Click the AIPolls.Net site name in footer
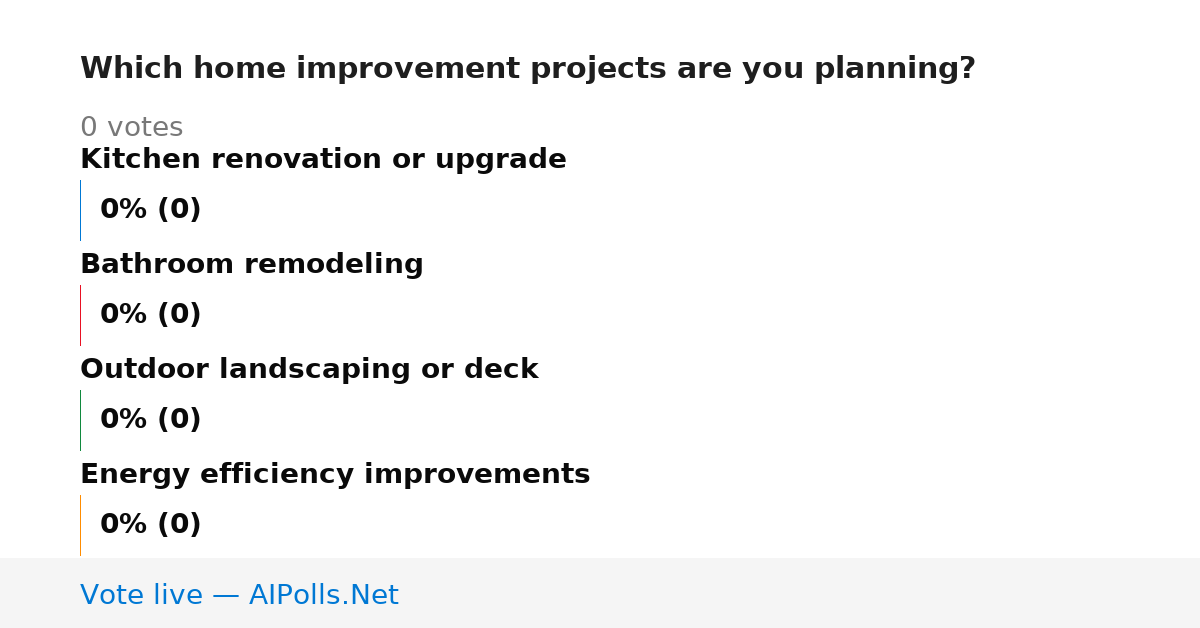 click(323, 596)
